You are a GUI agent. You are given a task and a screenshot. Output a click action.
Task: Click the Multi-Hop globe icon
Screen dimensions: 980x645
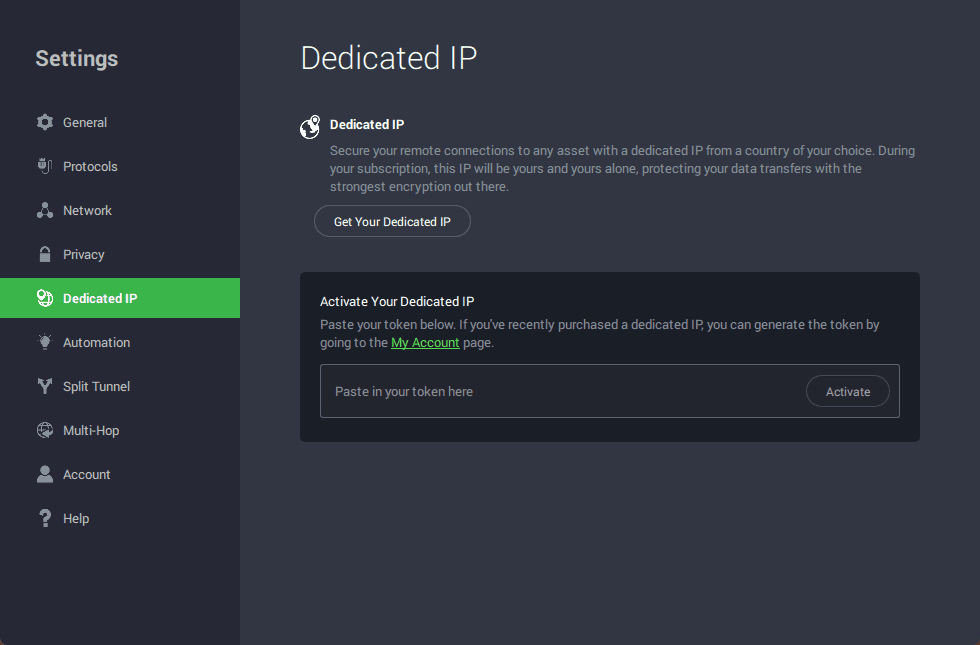(44, 430)
